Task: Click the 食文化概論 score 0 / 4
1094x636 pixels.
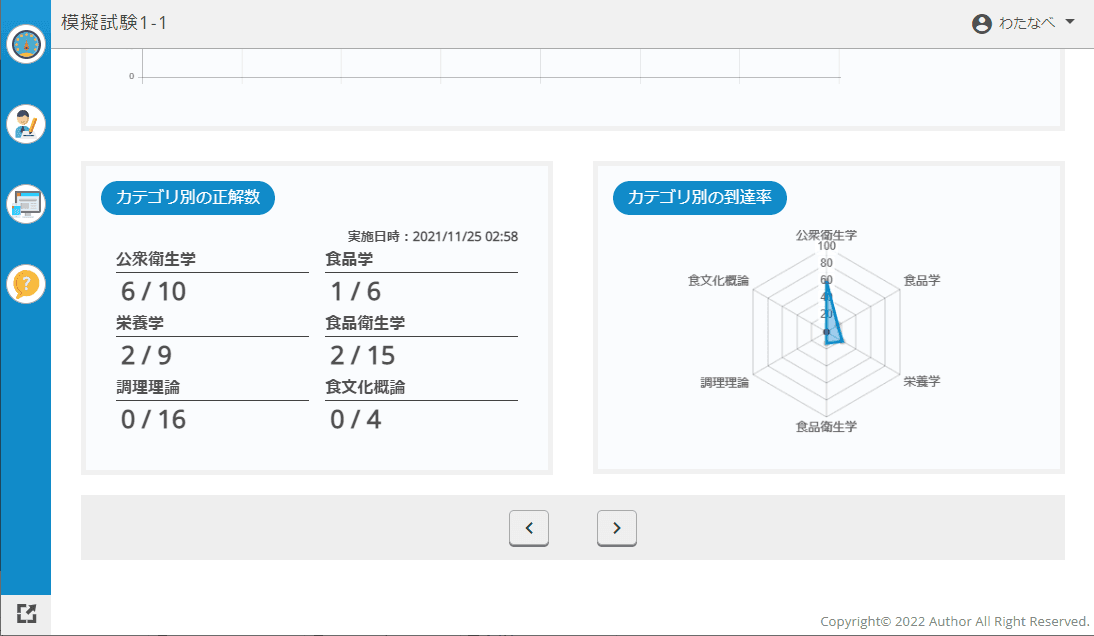Action: click(356, 420)
